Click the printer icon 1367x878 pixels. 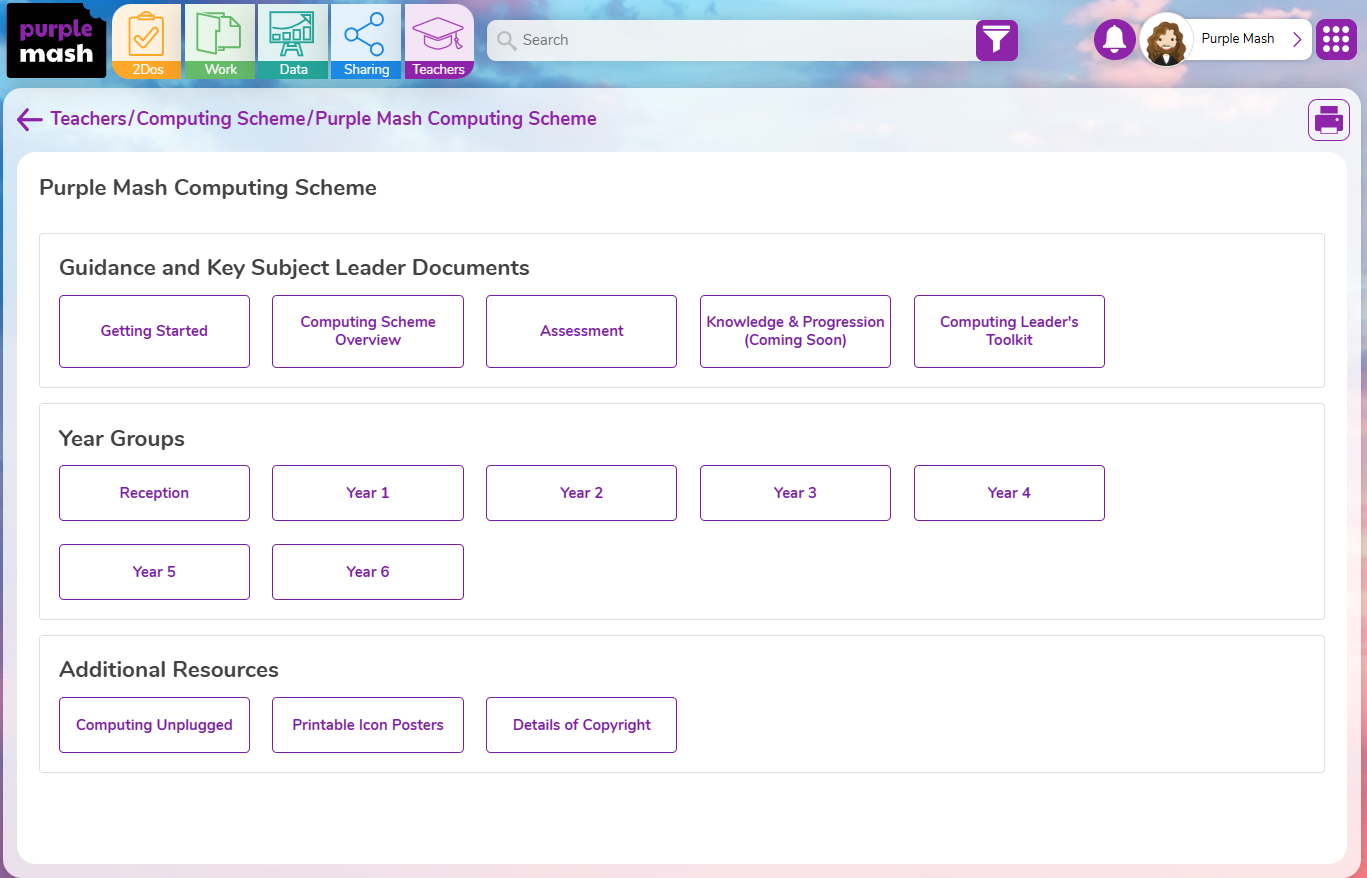1328,120
